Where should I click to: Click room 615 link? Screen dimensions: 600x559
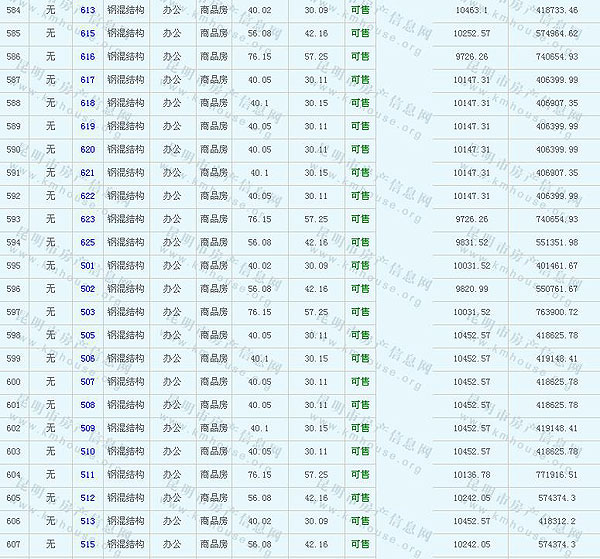pos(87,33)
